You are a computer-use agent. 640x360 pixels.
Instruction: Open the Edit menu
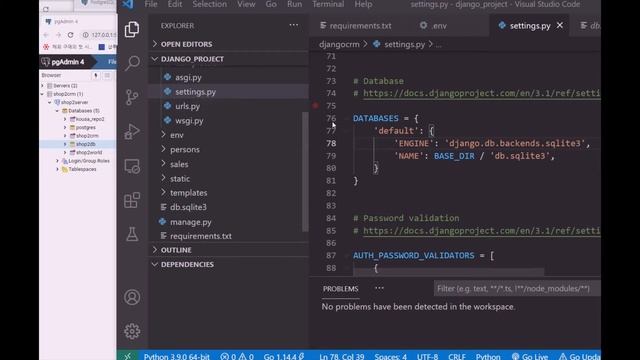175,4
